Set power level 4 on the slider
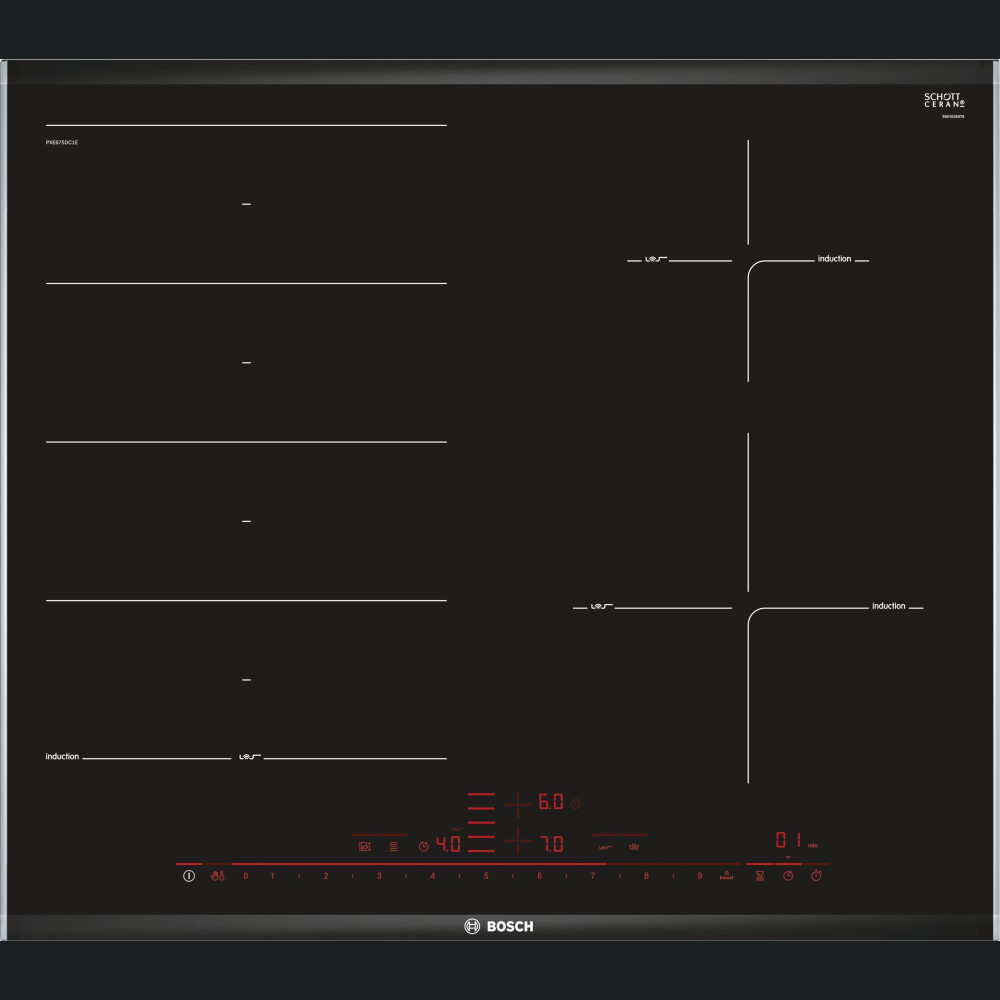Viewport: 1000px width, 1000px height. tap(432, 876)
